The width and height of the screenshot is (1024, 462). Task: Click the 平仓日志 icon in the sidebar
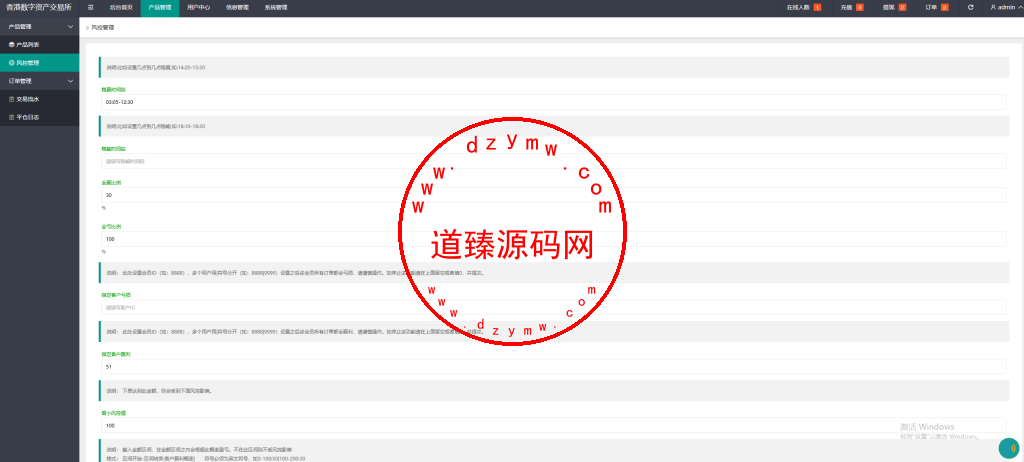pyautogui.click(x=12, y=118)
